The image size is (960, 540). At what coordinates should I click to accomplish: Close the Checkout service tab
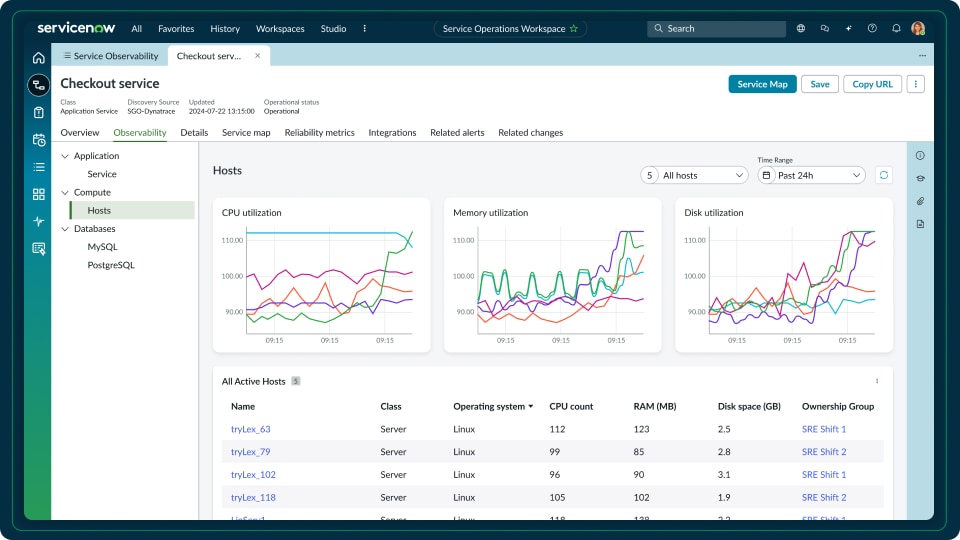pos(257,56)
